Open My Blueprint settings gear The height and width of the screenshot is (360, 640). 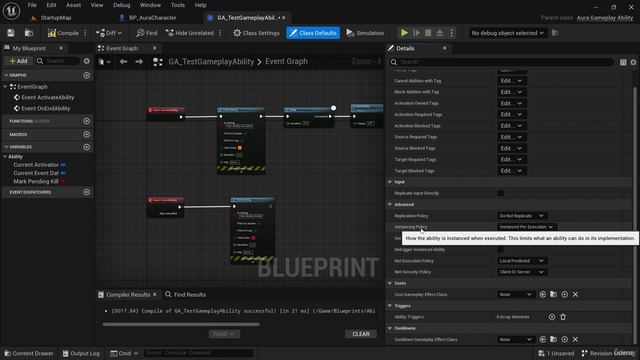(87, 61)
